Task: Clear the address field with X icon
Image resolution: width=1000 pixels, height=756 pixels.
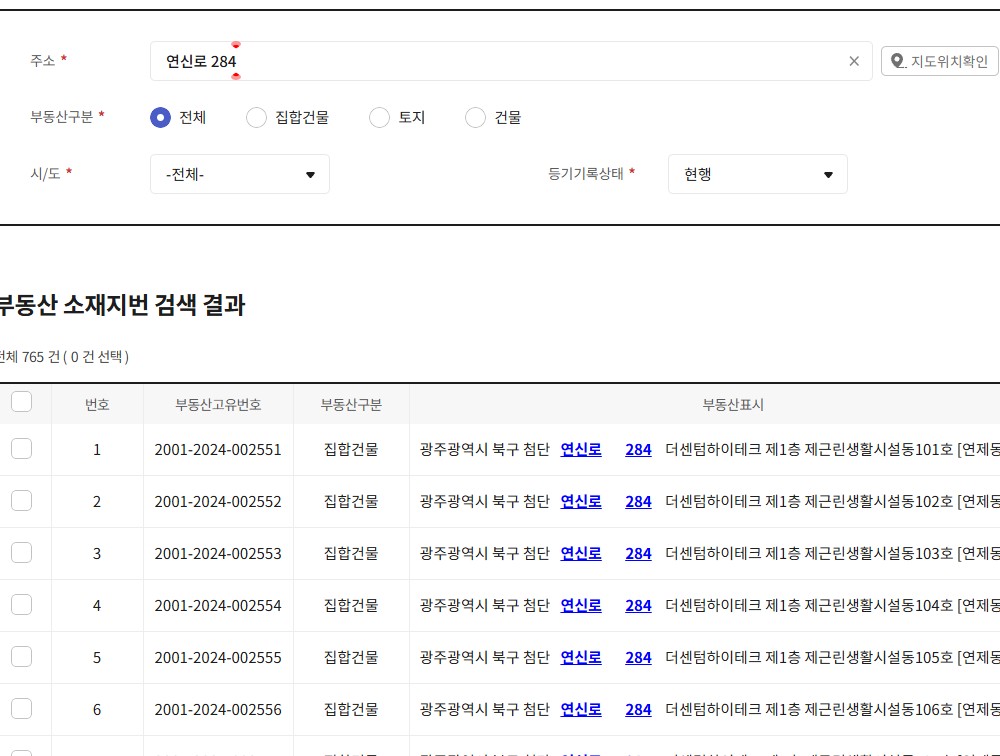Action: coord(854,61)
